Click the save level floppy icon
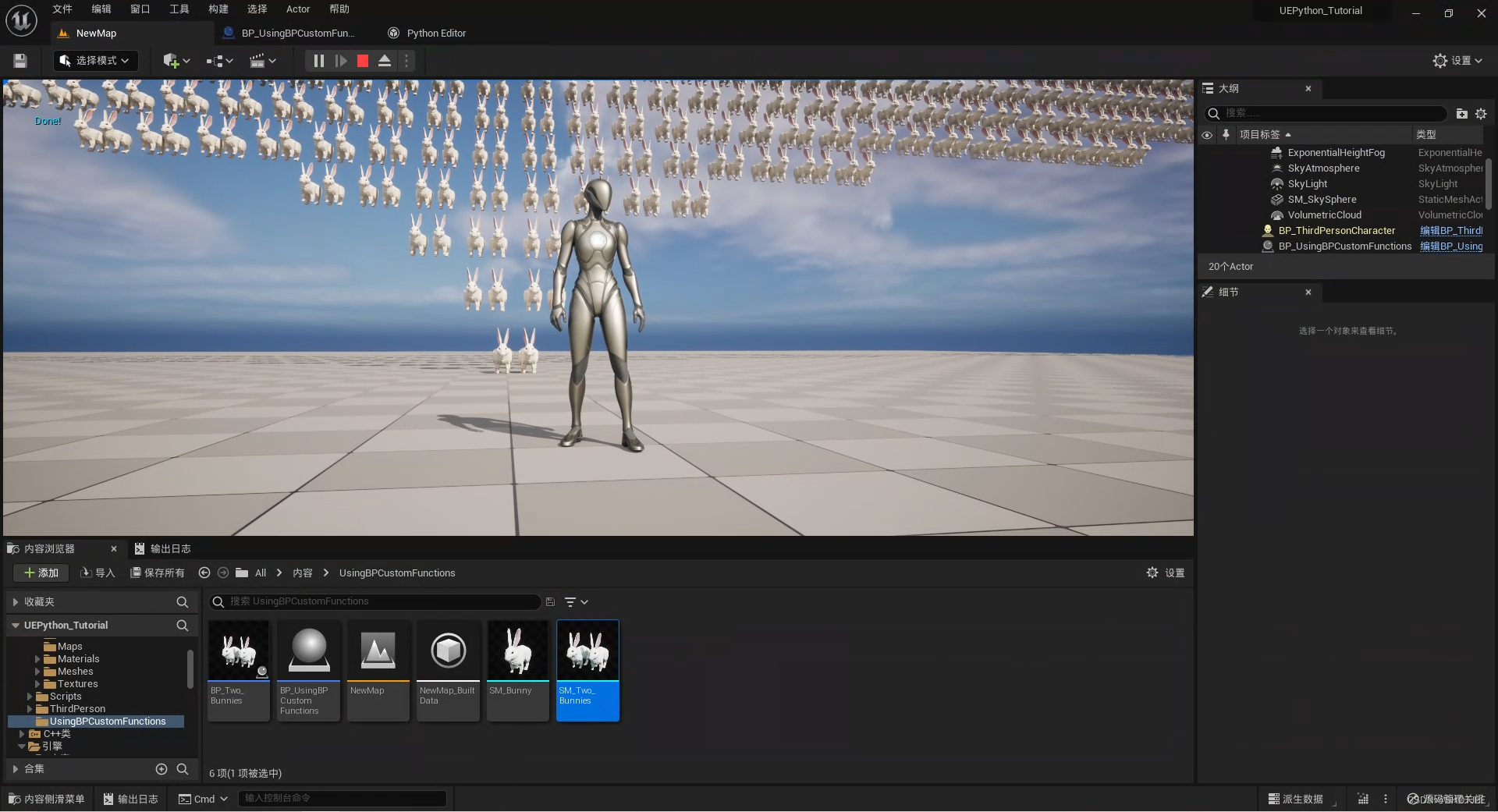This screenshot has width=1498, height=812. coord(20,61)
